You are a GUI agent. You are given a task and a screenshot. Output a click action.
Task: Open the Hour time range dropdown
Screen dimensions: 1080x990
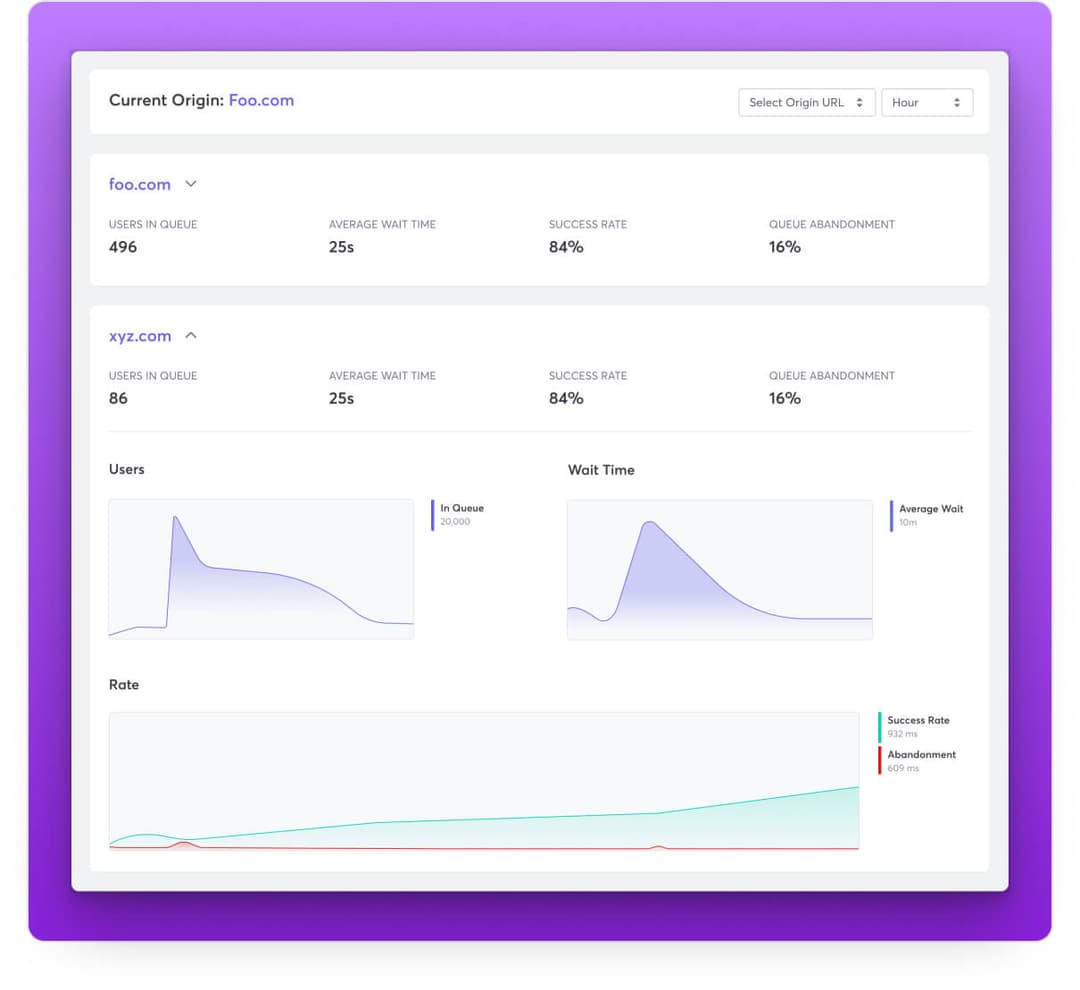(927, 103)
